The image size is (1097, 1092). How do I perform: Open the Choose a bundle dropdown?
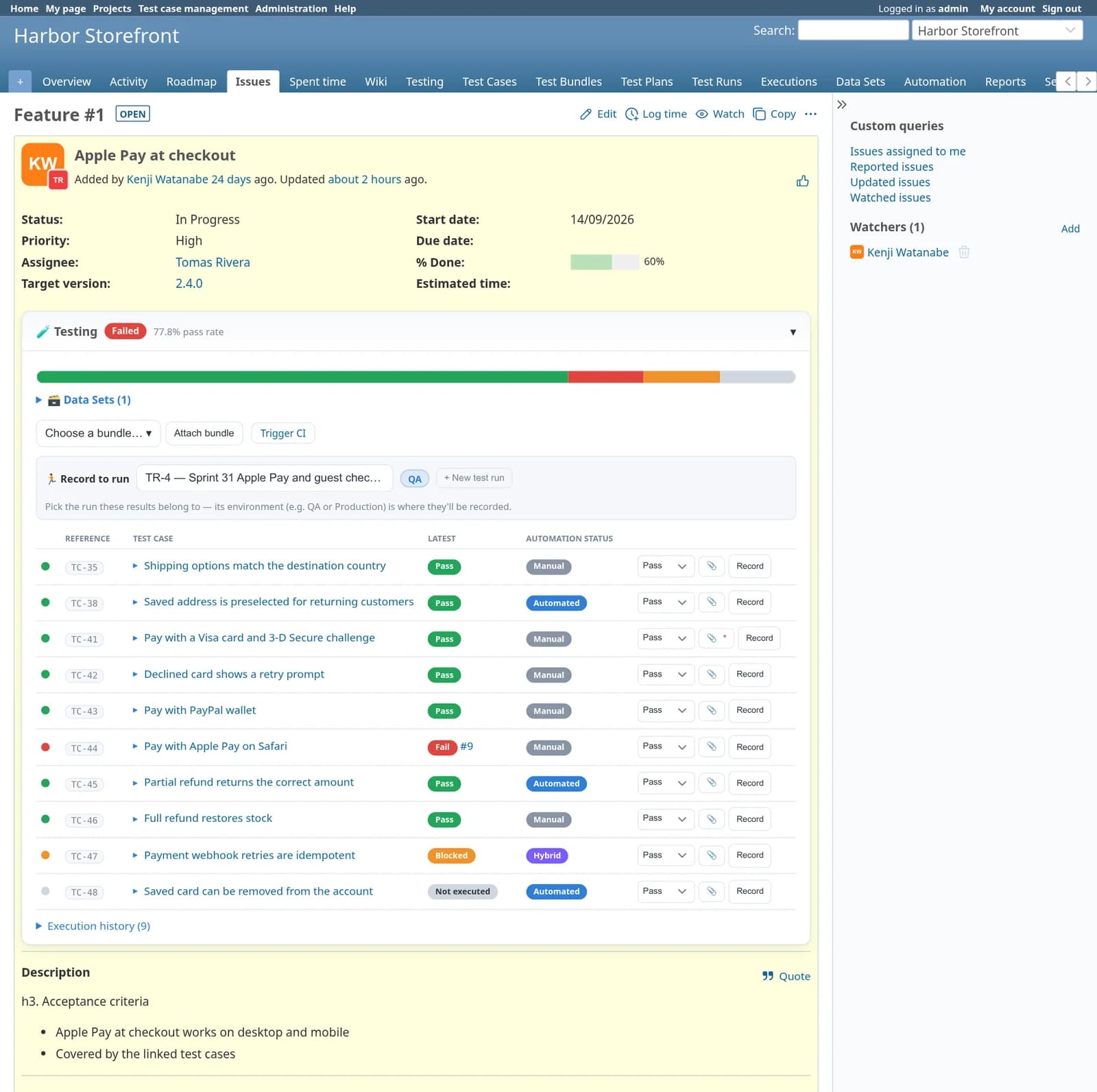click(x=98, y=433)
